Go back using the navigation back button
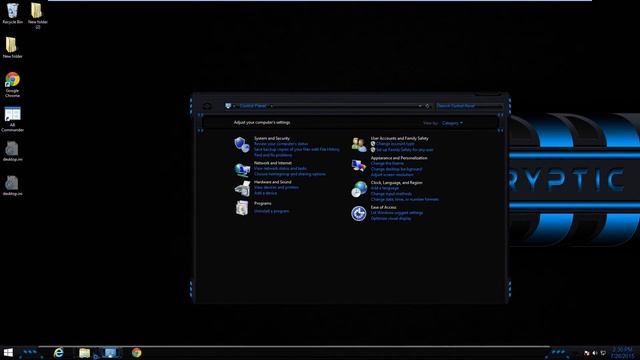 pyautogui.click(x=207, y=106)
